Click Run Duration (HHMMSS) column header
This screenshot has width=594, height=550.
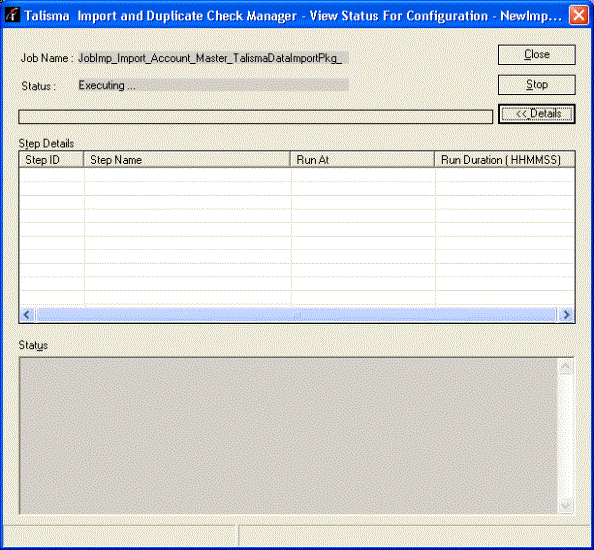point(505,160)
